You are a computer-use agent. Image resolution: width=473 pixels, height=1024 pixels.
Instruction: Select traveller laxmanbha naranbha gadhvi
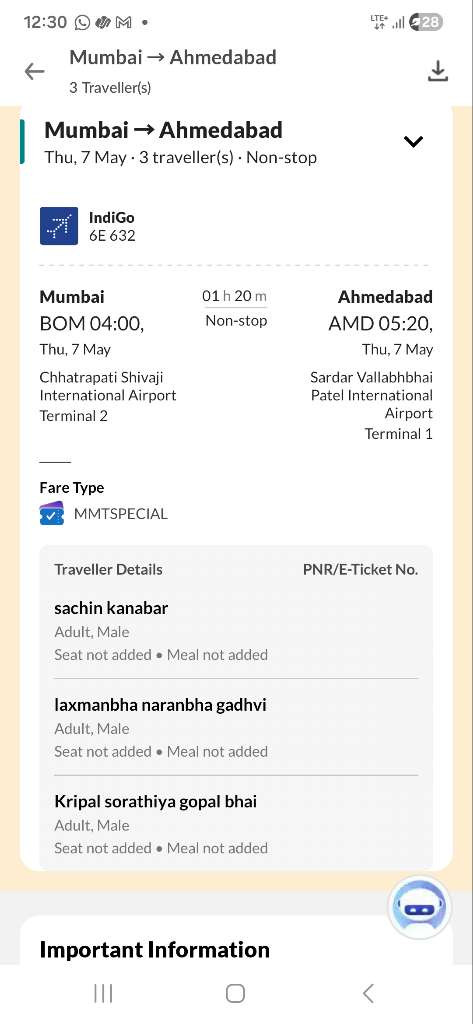(236, 727)
